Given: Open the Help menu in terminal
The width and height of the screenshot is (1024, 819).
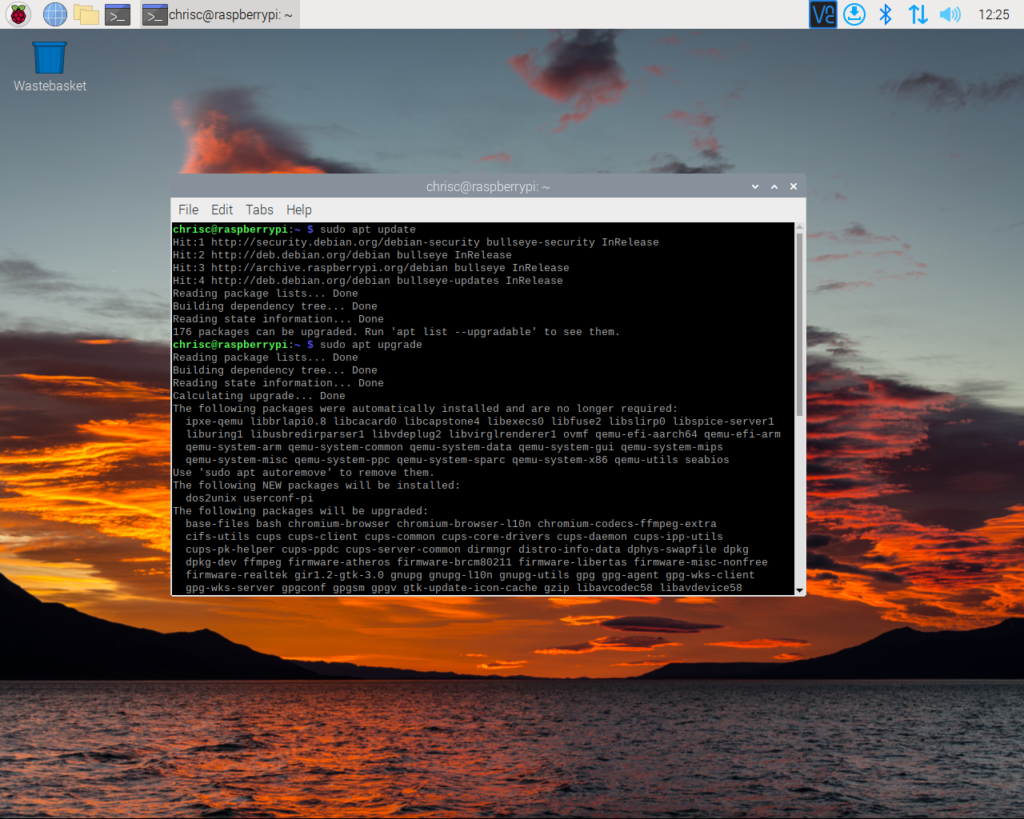Looking at the screenshot, I should pos(299,210).
